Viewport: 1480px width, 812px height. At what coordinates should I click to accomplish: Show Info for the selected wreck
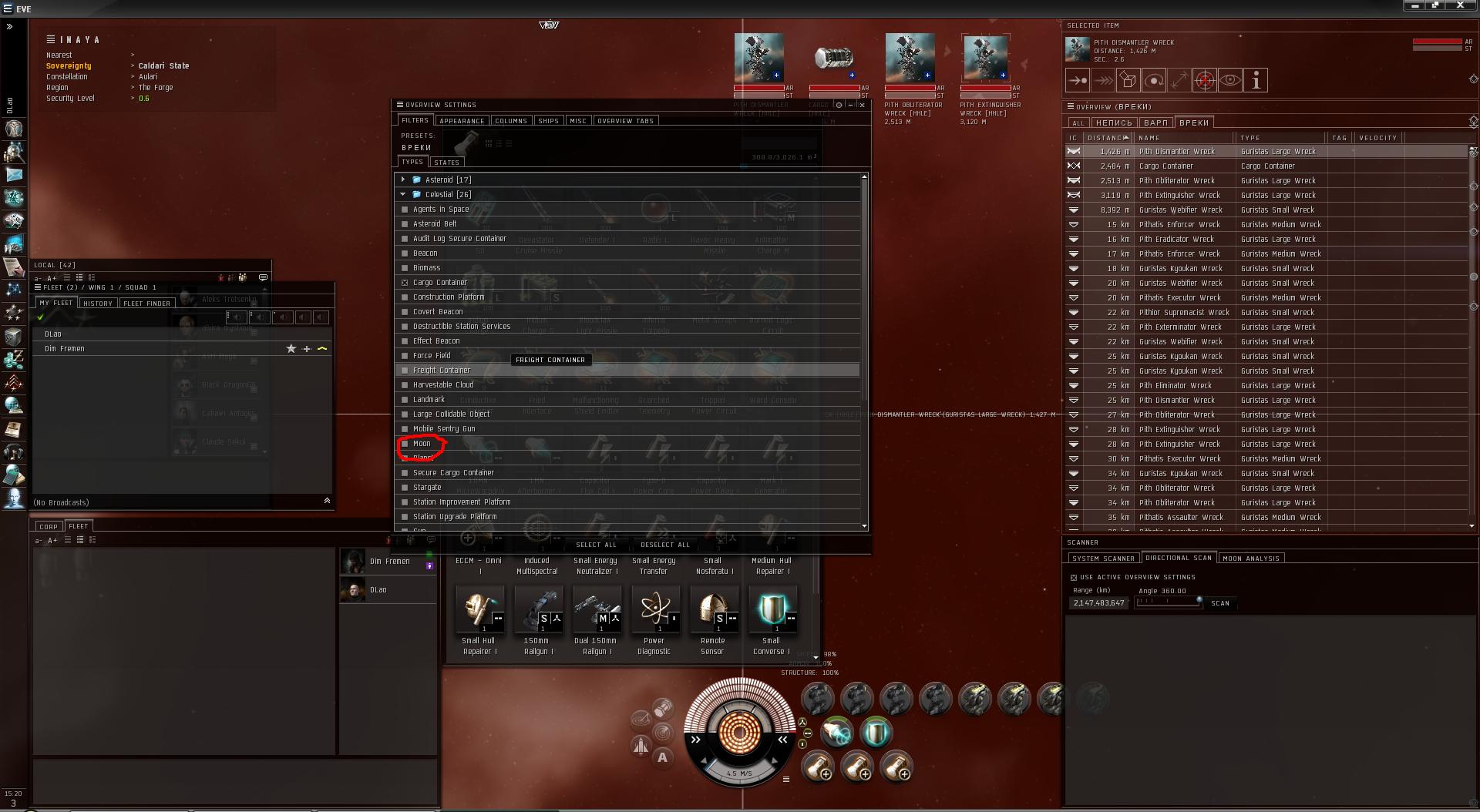[1256, 80]
